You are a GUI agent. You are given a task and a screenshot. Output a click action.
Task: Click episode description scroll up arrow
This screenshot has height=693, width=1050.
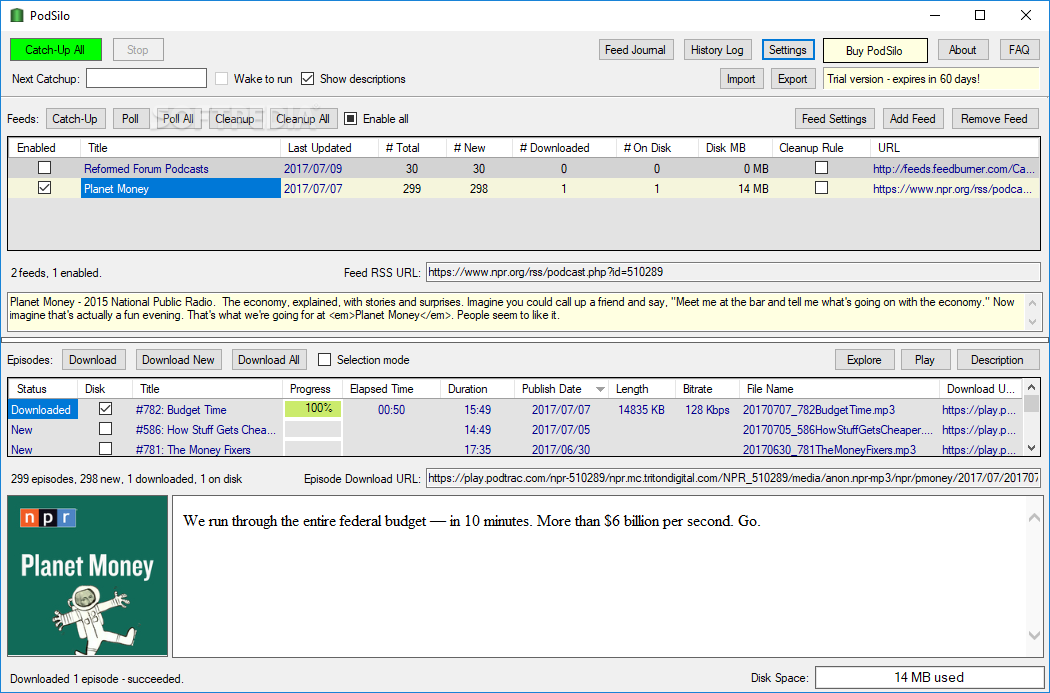coord(1034,518)
